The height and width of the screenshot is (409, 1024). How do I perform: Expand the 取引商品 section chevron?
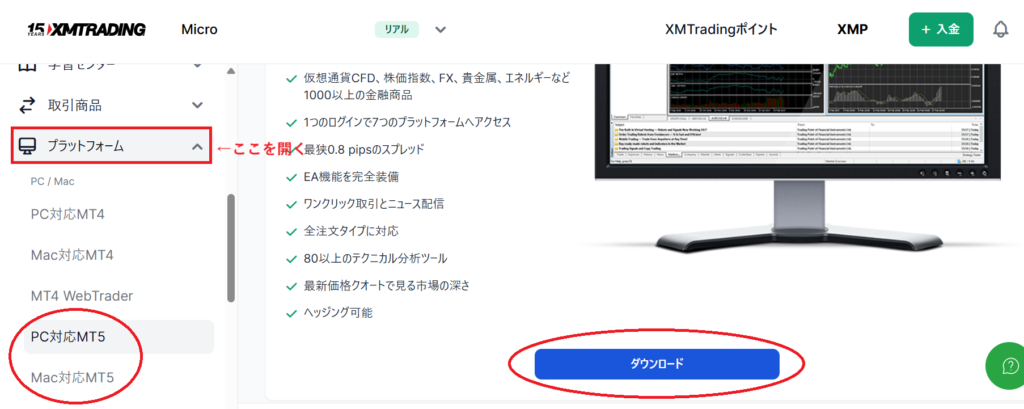pyautogui.click(x=197, y=105)
